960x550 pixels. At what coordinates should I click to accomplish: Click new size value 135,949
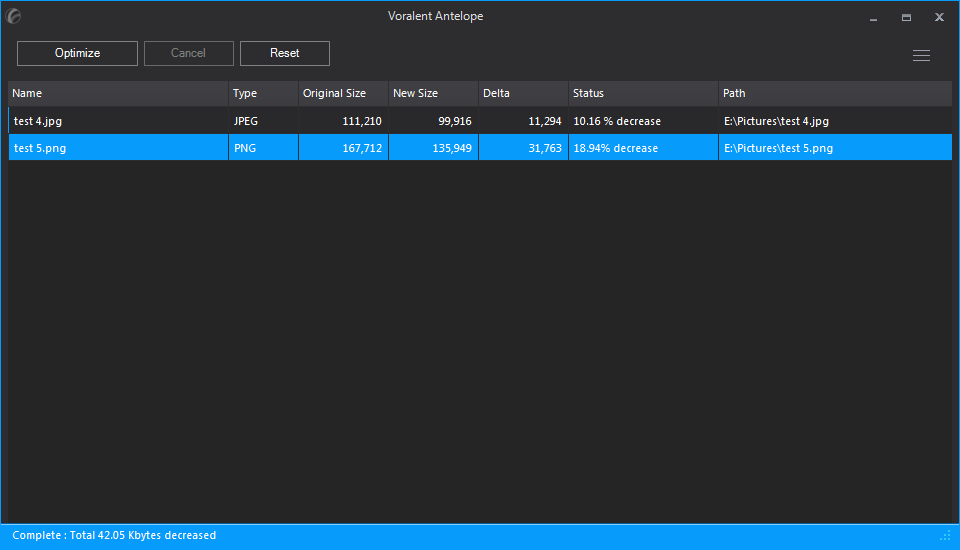(452, 148)
